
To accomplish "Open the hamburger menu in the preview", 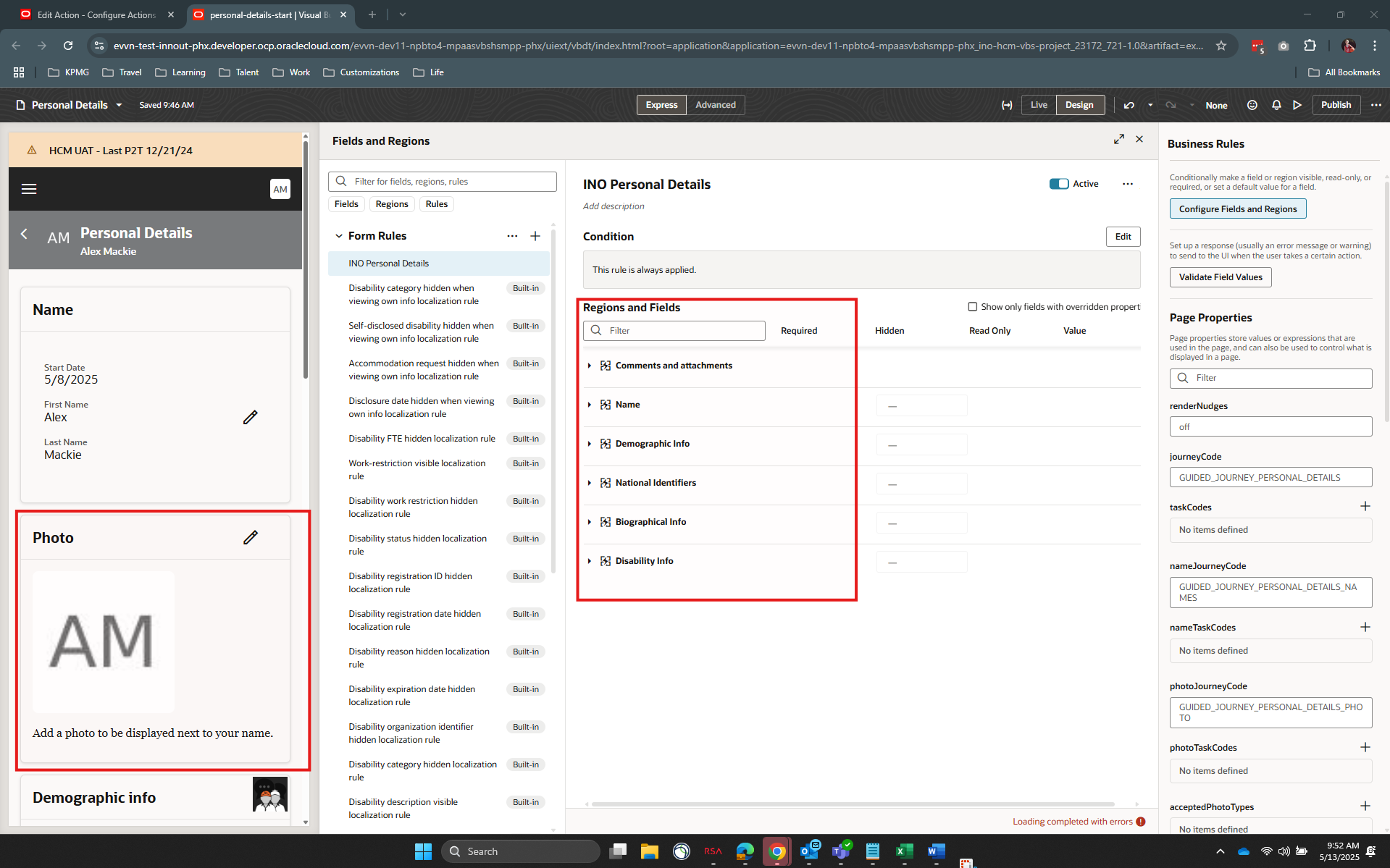I will (29, 189).
